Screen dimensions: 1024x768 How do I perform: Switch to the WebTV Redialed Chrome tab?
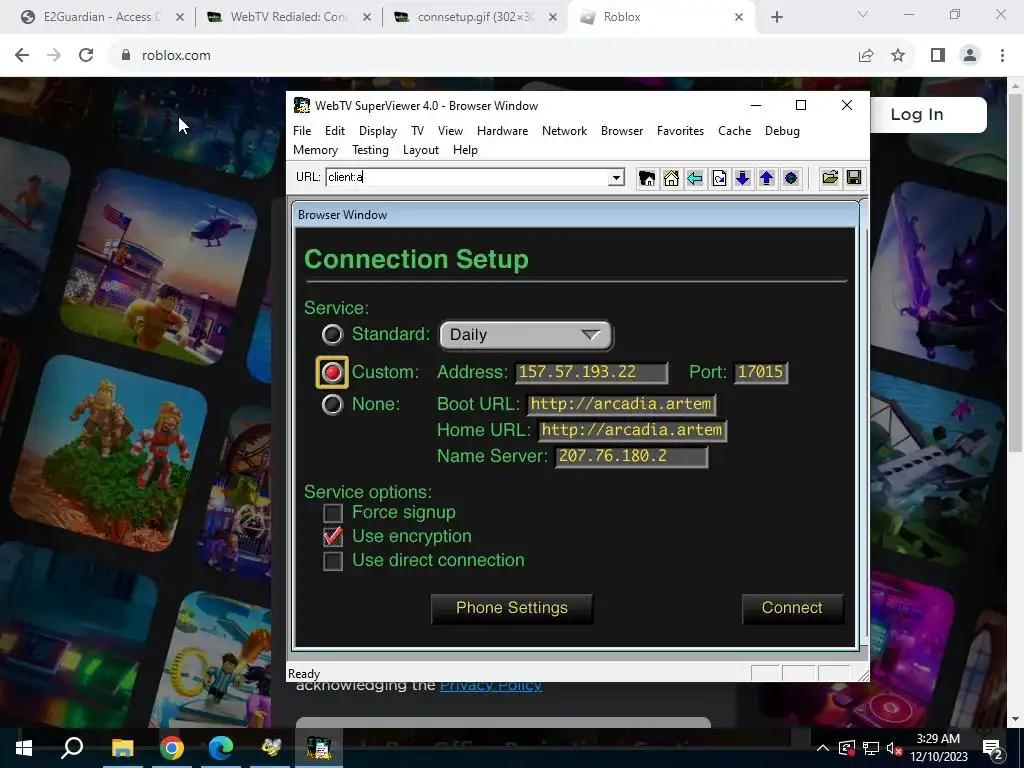click(287, 17)
